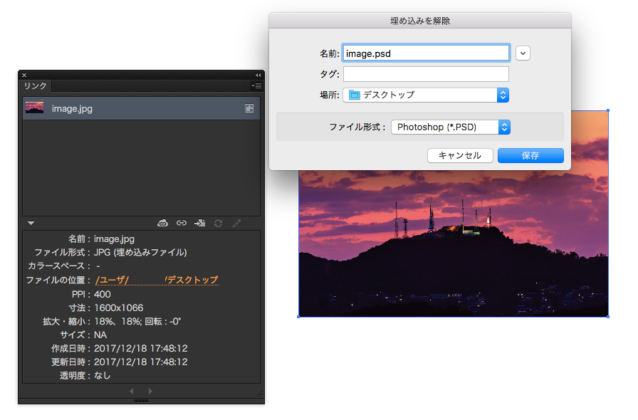Click the 更新日時 value 2017/12/18 17:48:12
The width and height of the screenshot is (638, 420).
pyautogui.click(x=141, y=362)
